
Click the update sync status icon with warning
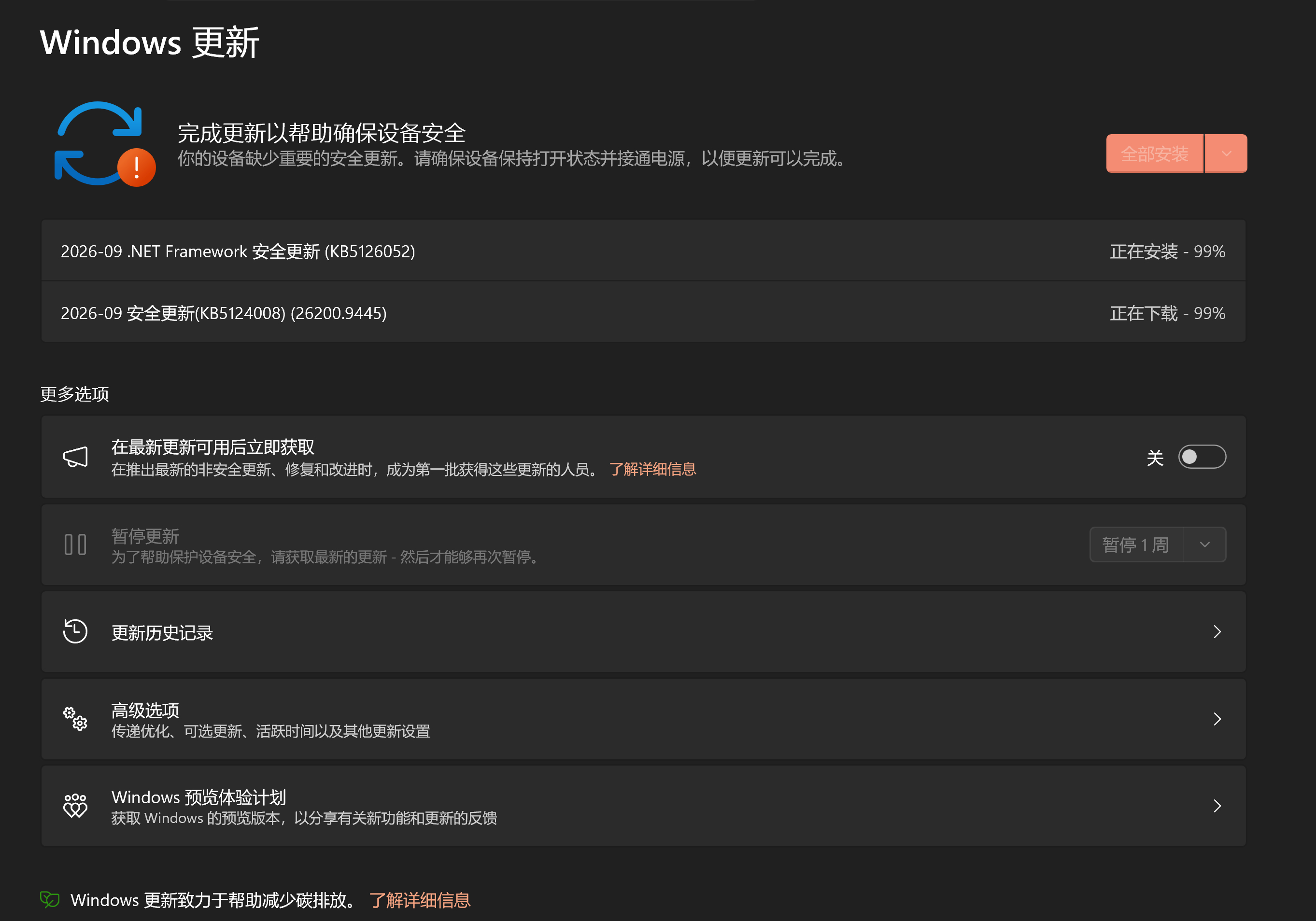[x=105, y=144]
